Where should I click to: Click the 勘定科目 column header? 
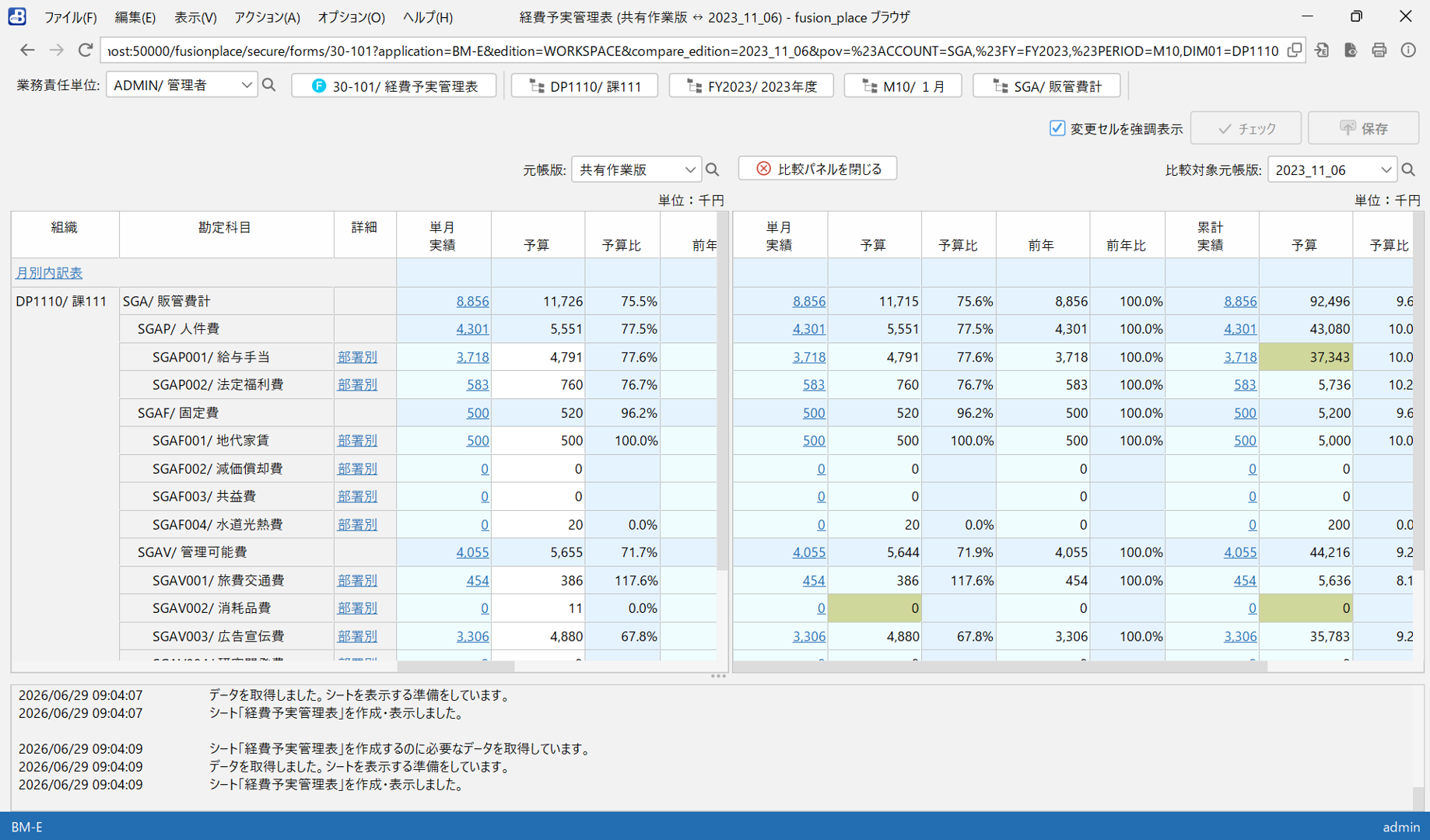click(x=226, y=235)
